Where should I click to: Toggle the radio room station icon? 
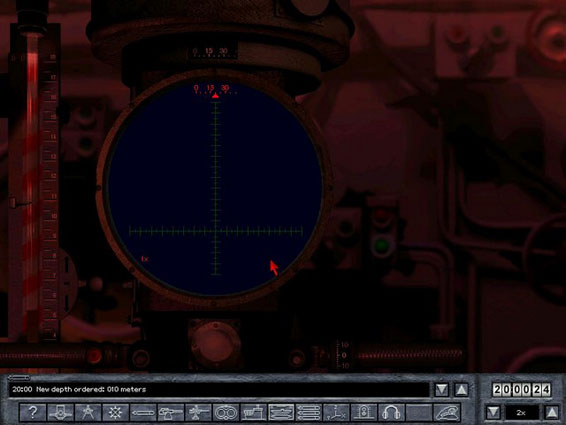(x=364, y=412)
